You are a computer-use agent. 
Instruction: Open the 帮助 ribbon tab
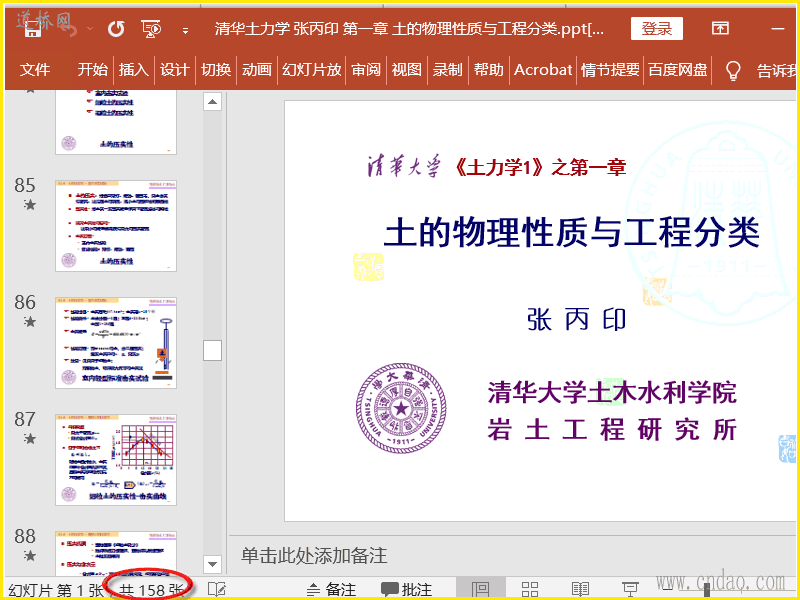488,70
